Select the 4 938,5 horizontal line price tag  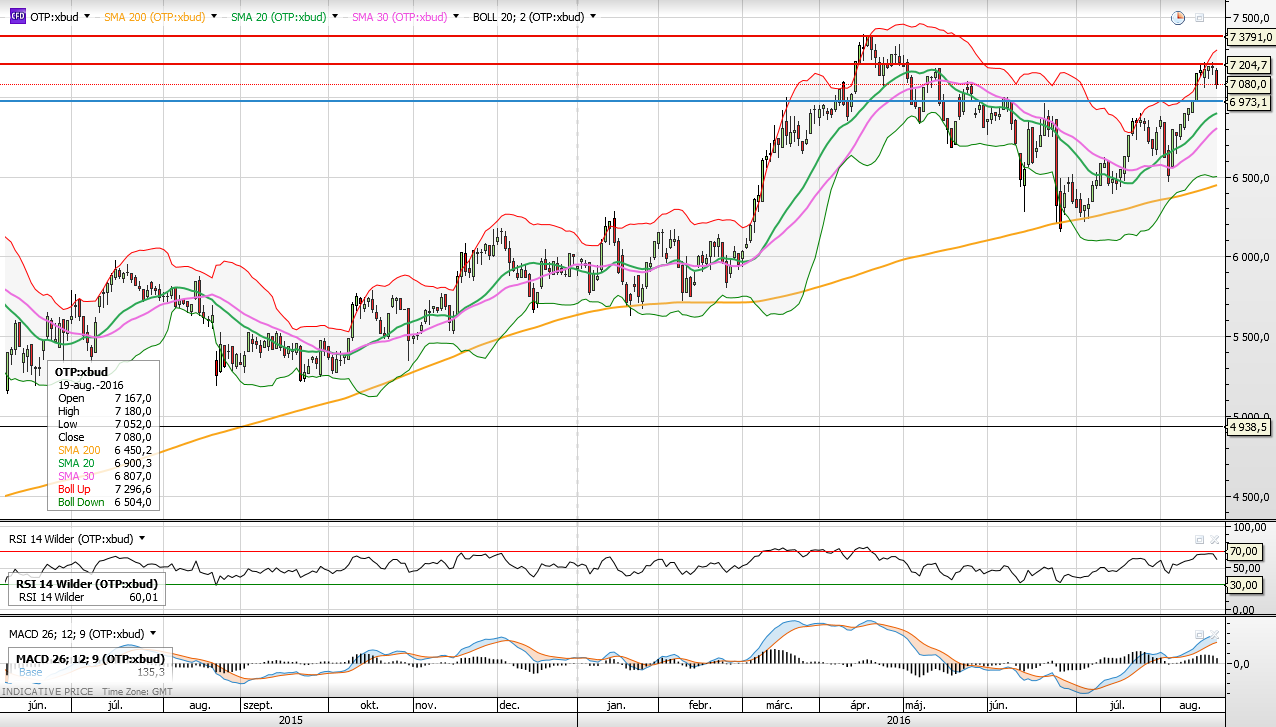pos(1251,427)
